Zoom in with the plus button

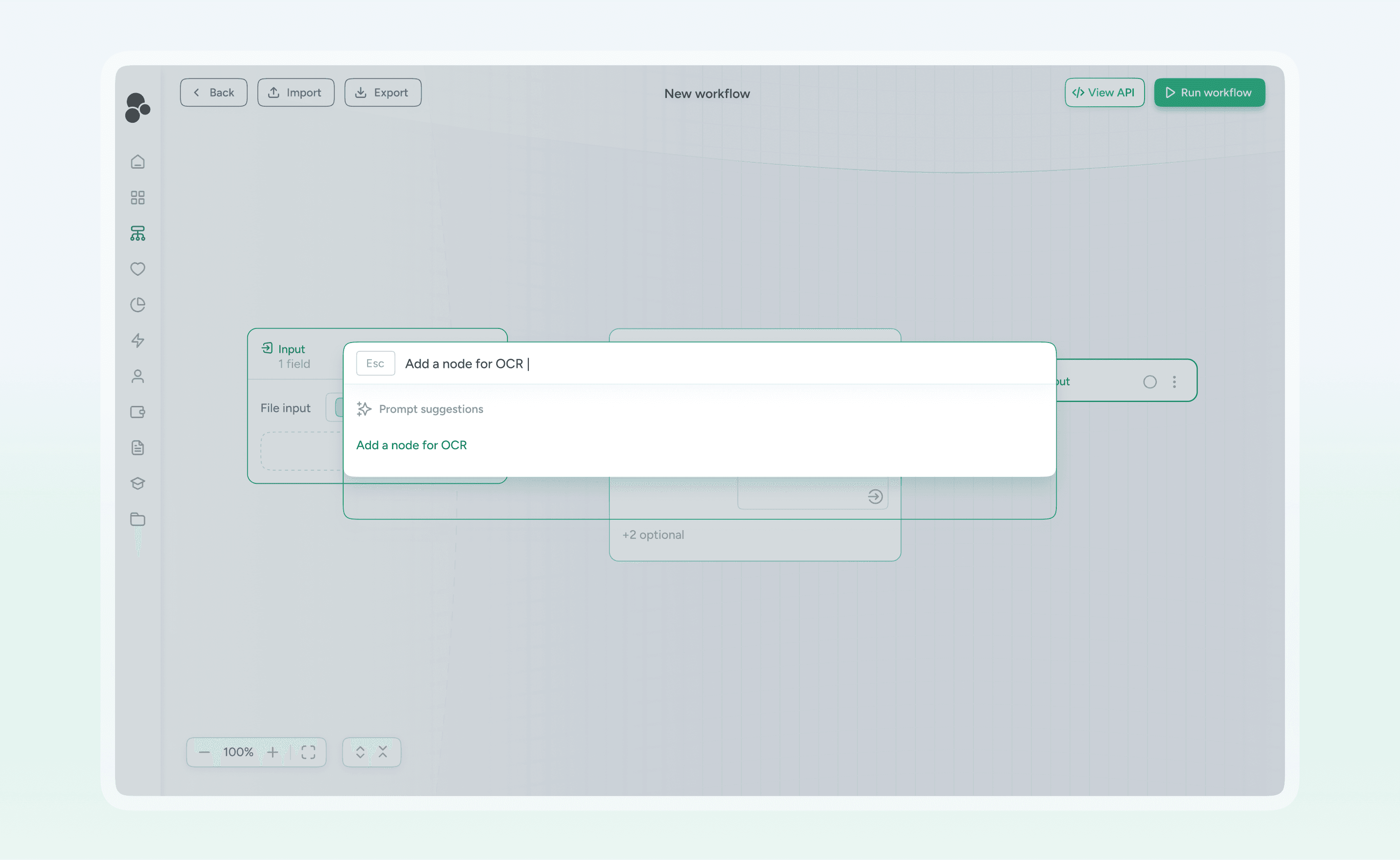(272, 752)
